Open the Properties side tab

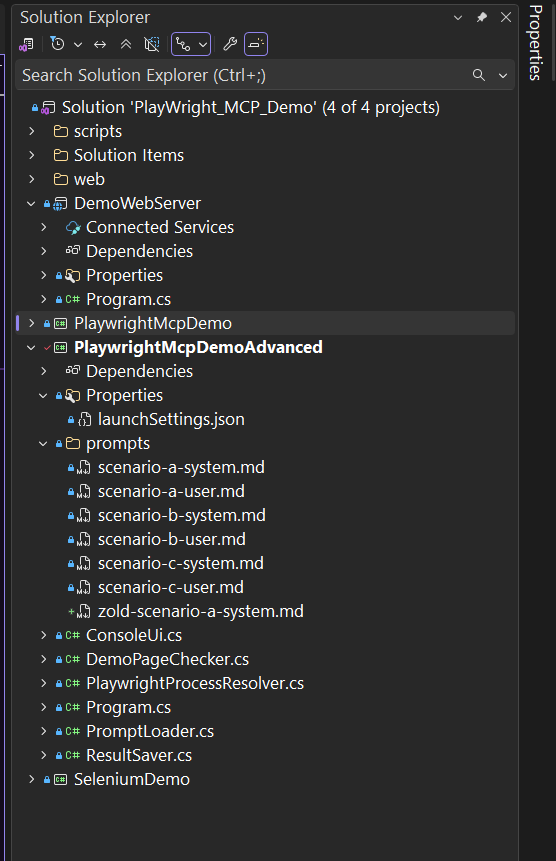[x=536, y=43]
